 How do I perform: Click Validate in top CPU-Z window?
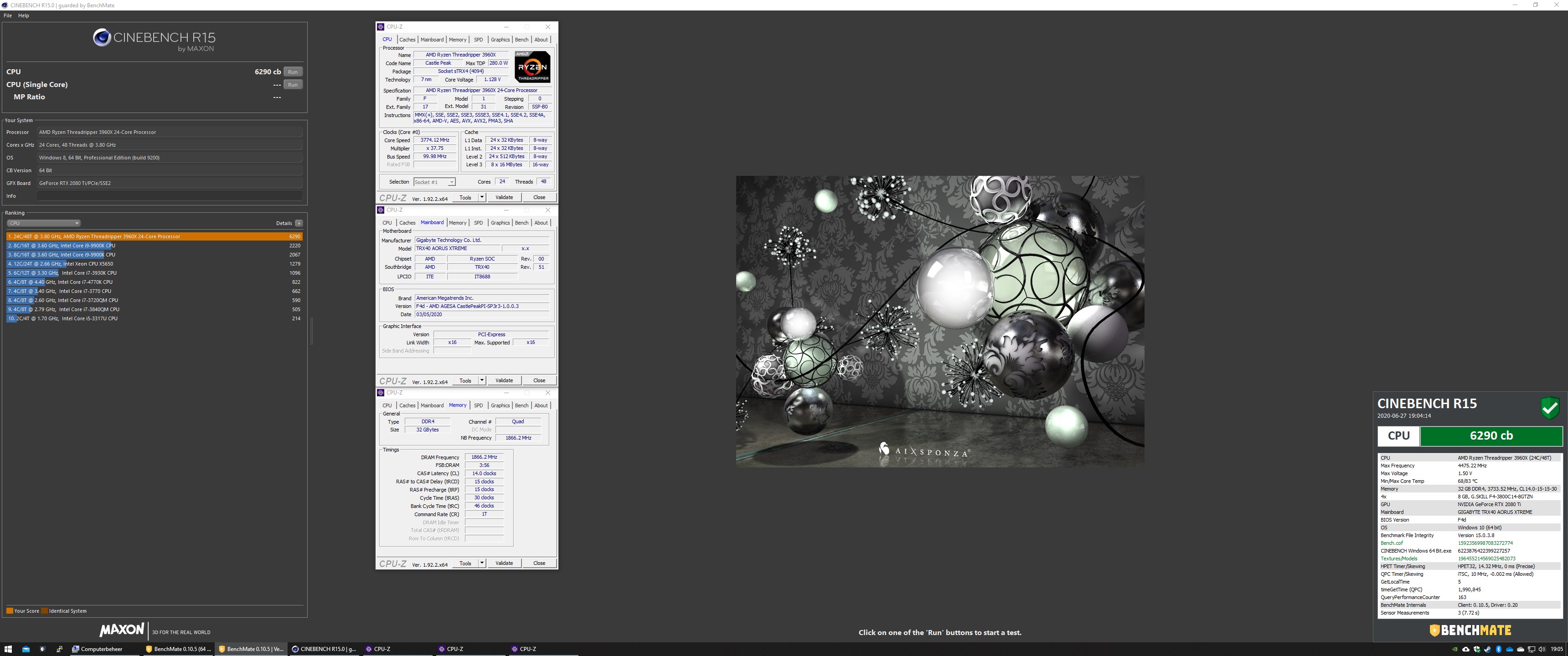[x=504, y=197]
